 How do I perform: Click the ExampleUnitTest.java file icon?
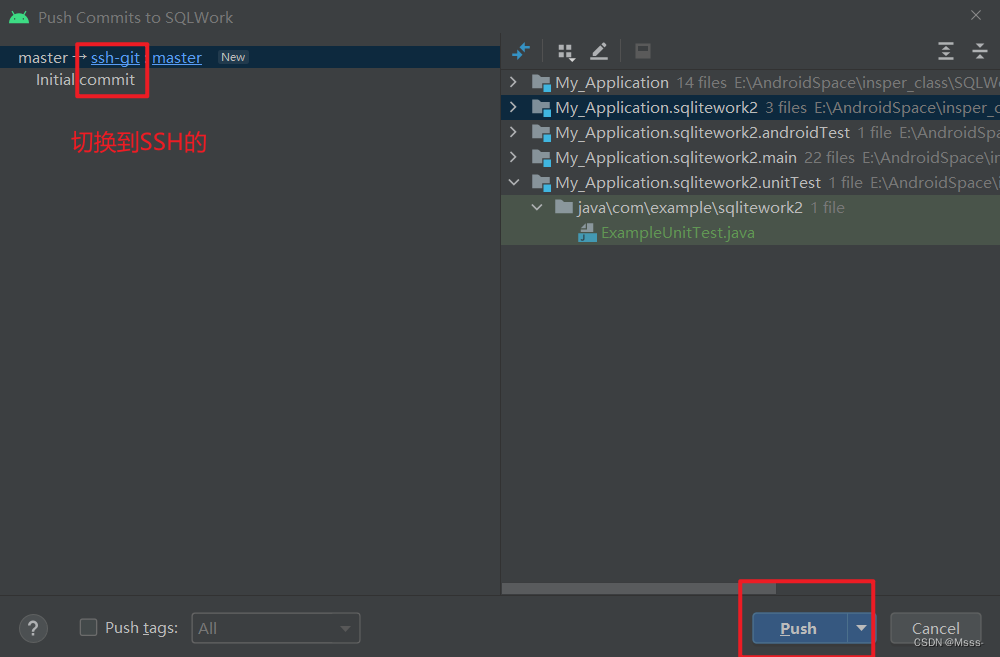[x=587, y=233]
